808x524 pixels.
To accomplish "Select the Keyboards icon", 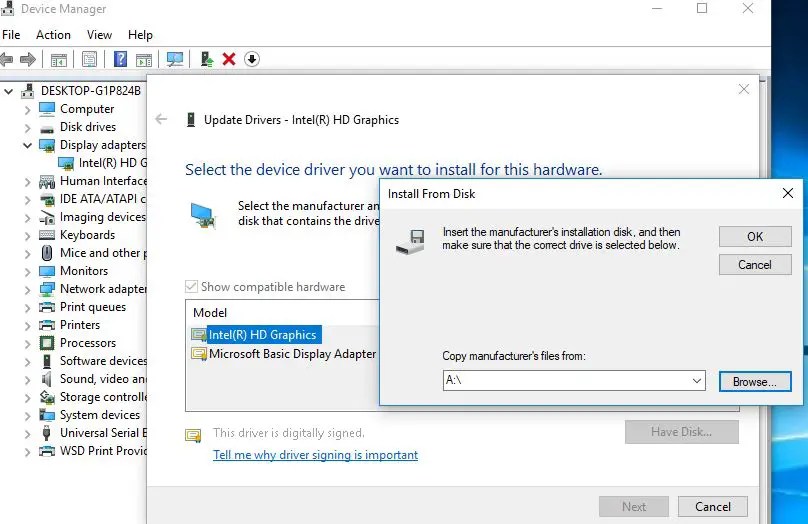I will (x=47, y=235).
